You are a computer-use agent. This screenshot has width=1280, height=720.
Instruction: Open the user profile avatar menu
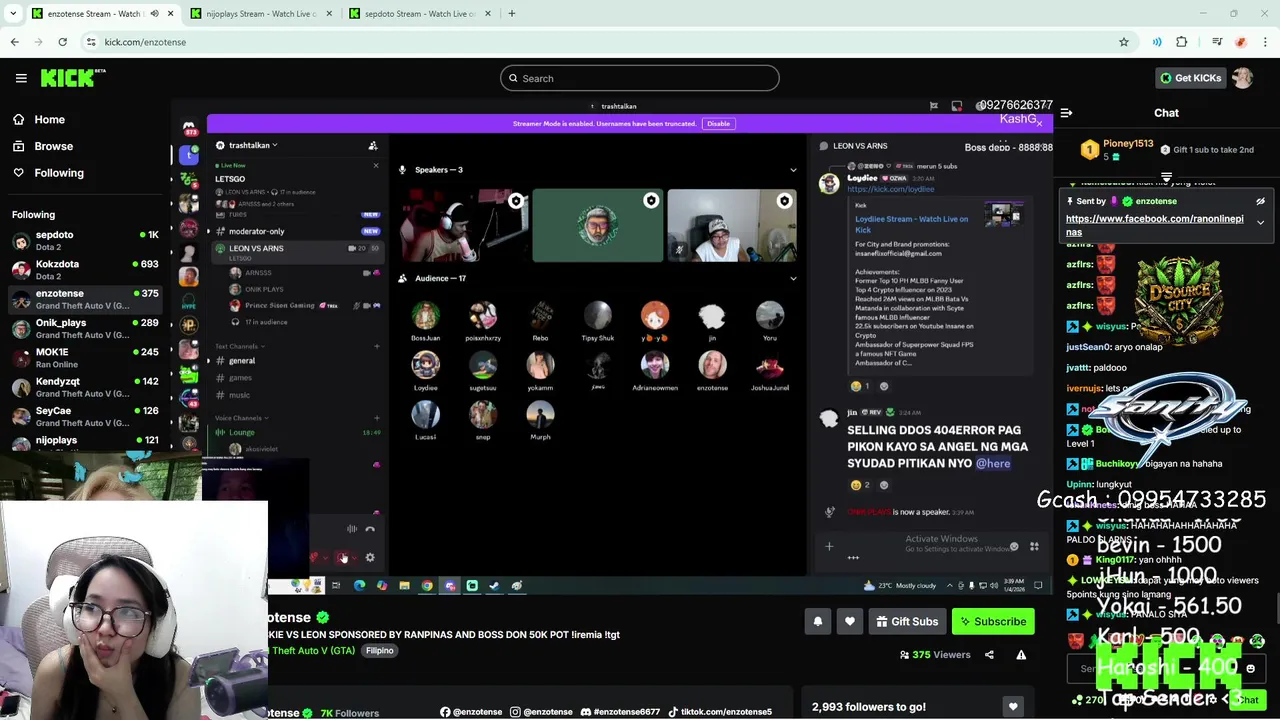click(1243, 78)
